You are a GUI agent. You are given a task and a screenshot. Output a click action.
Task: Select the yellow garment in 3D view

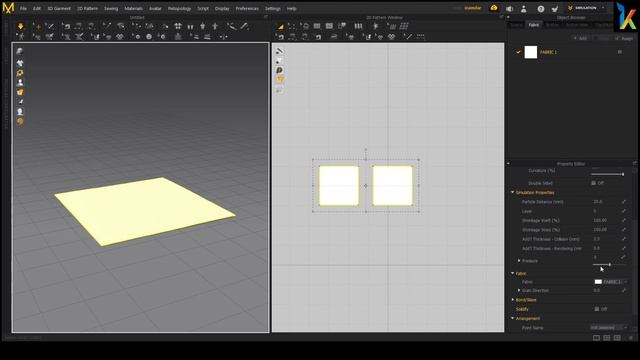pos(145,211)
